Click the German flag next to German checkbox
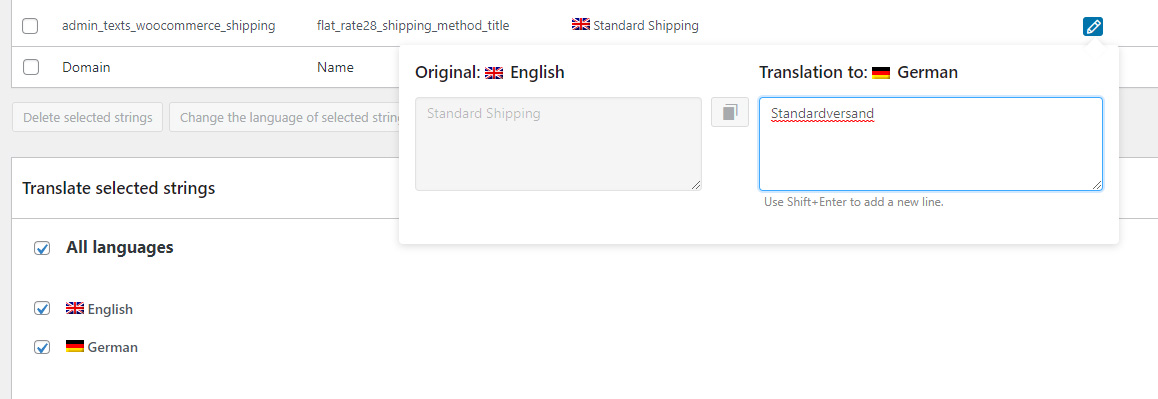Image resolution: width=1158 pixels, height=399 pixels. coord(75,346)
